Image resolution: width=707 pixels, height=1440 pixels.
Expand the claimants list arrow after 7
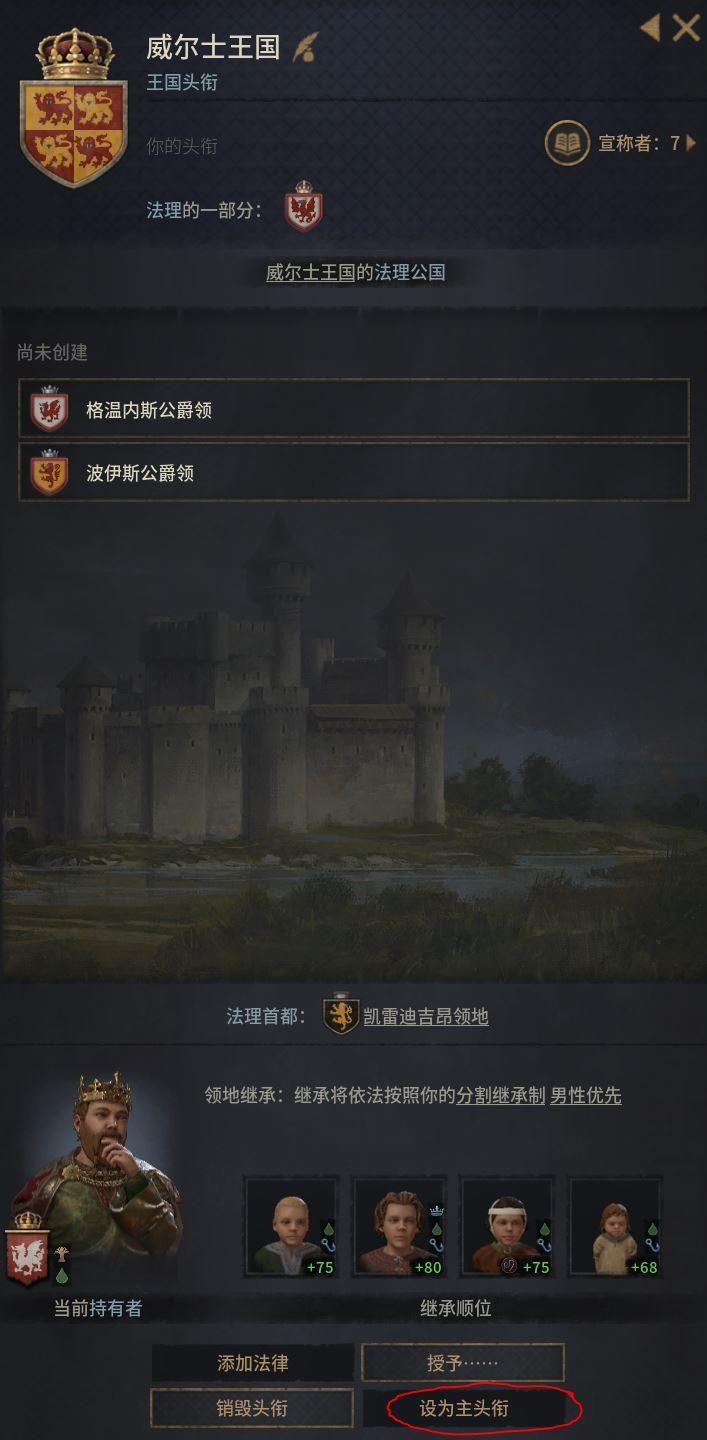click(x=691, y=143)
